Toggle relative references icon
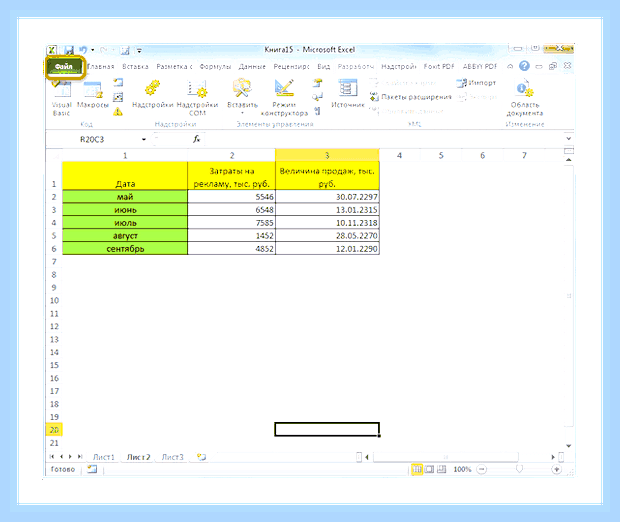 (118, 97)
